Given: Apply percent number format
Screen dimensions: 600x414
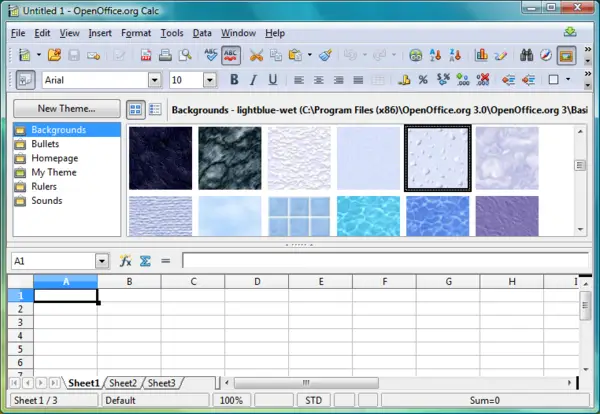Looking at the screenshot, I should click(423, 80).
